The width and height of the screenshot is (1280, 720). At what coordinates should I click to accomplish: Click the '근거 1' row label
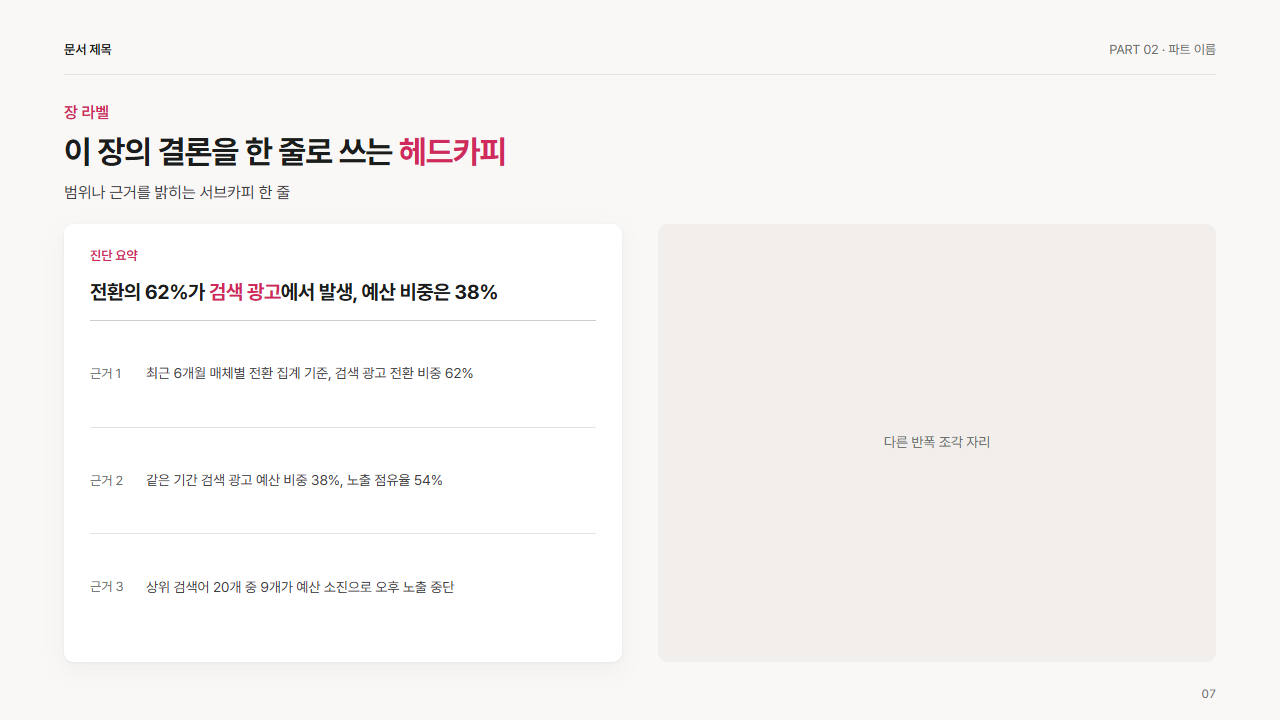point(106,373)
